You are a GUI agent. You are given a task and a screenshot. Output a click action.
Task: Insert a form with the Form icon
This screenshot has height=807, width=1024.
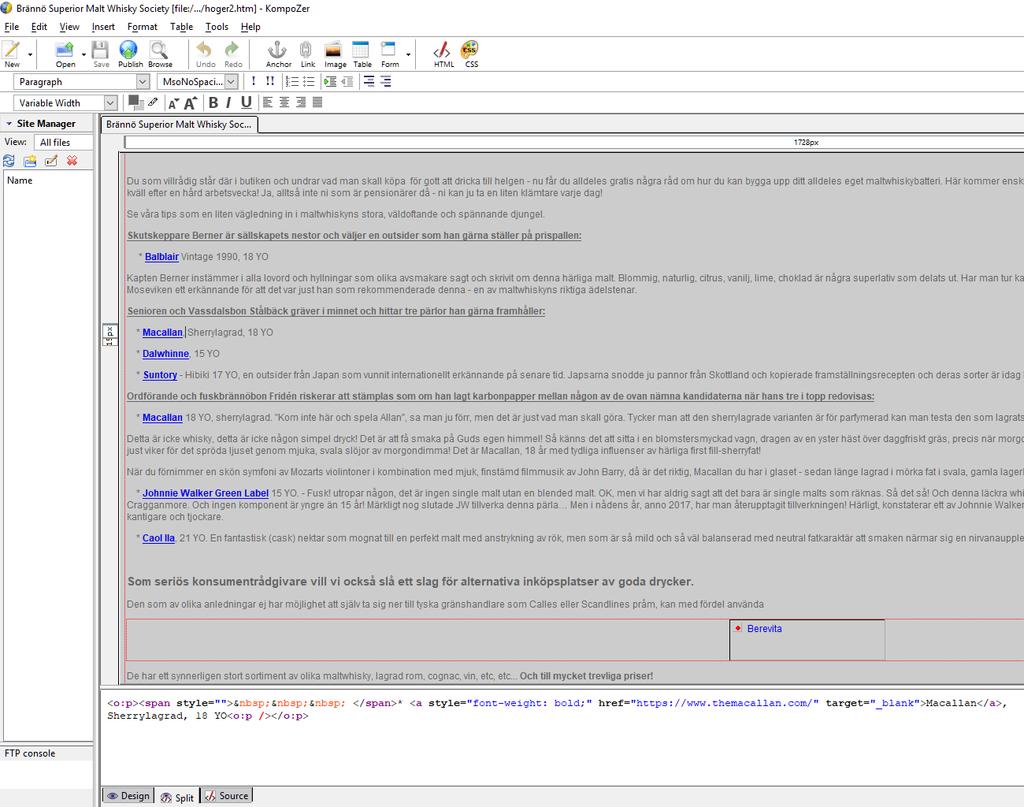point(390,54)
